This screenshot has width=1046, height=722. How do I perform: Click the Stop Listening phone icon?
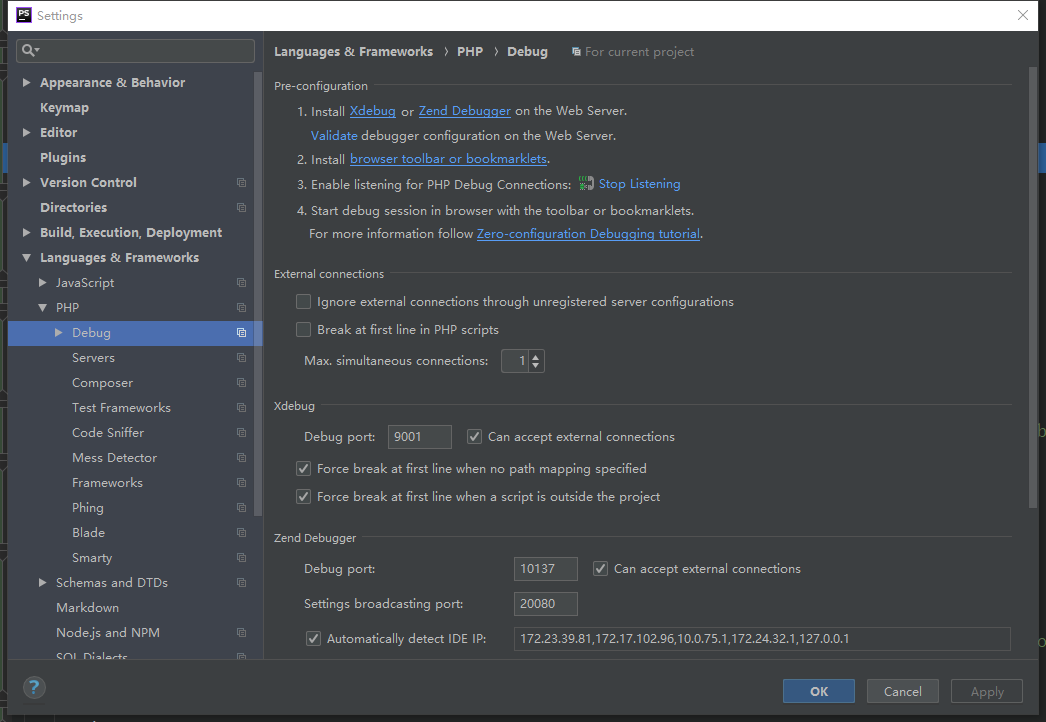(586, 184)
